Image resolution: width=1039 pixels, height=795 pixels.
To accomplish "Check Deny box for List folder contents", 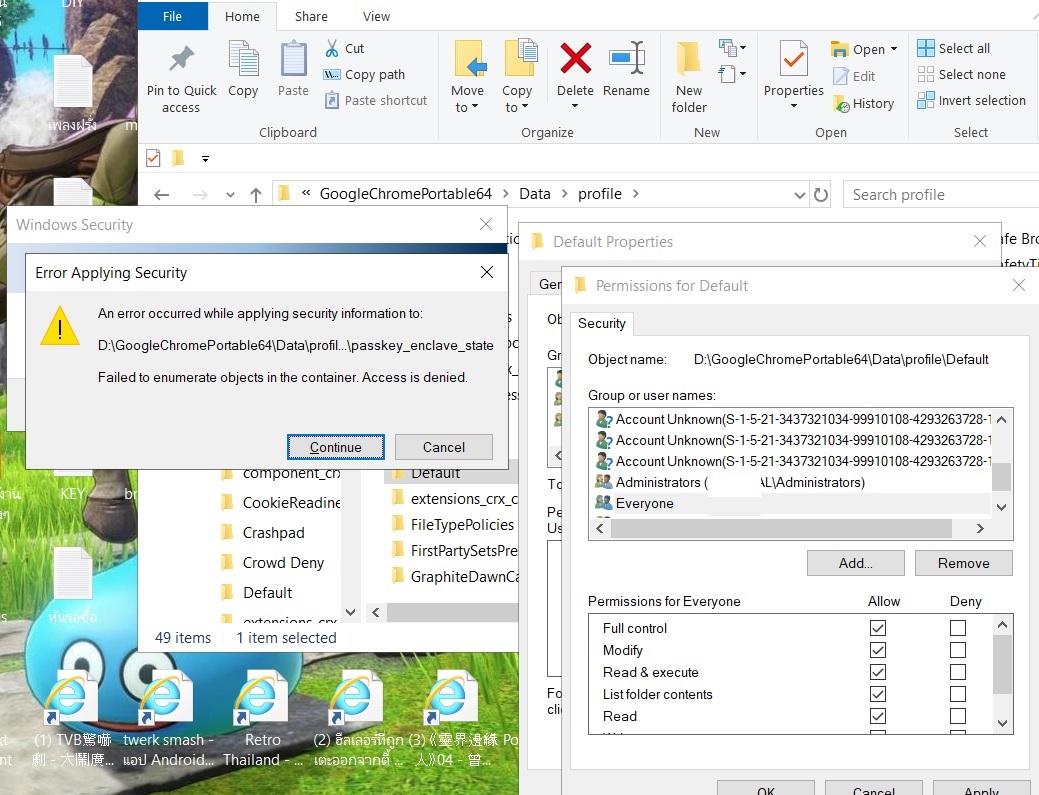I will (x=957, y=694).
